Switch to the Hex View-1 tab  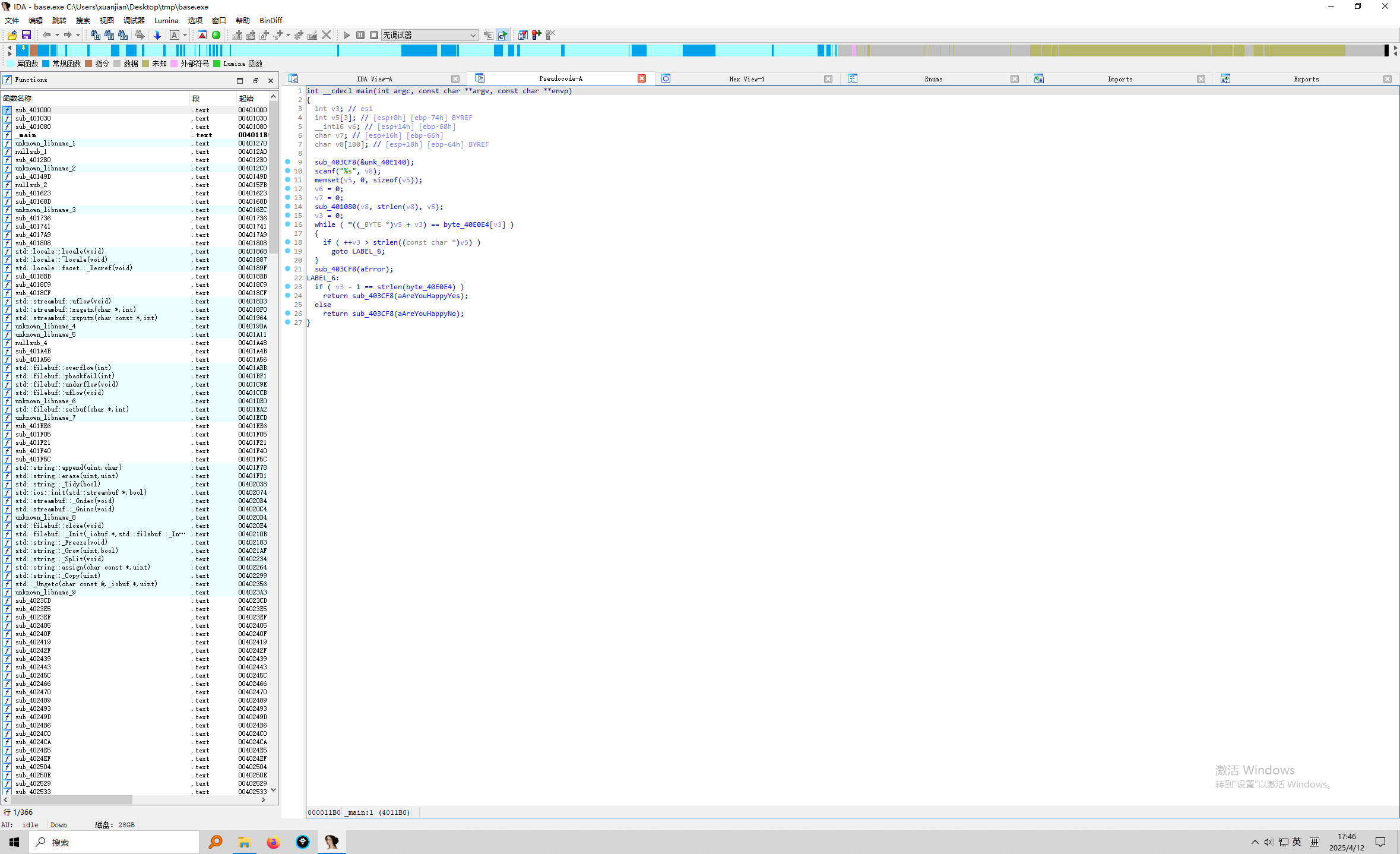(746, 79)
